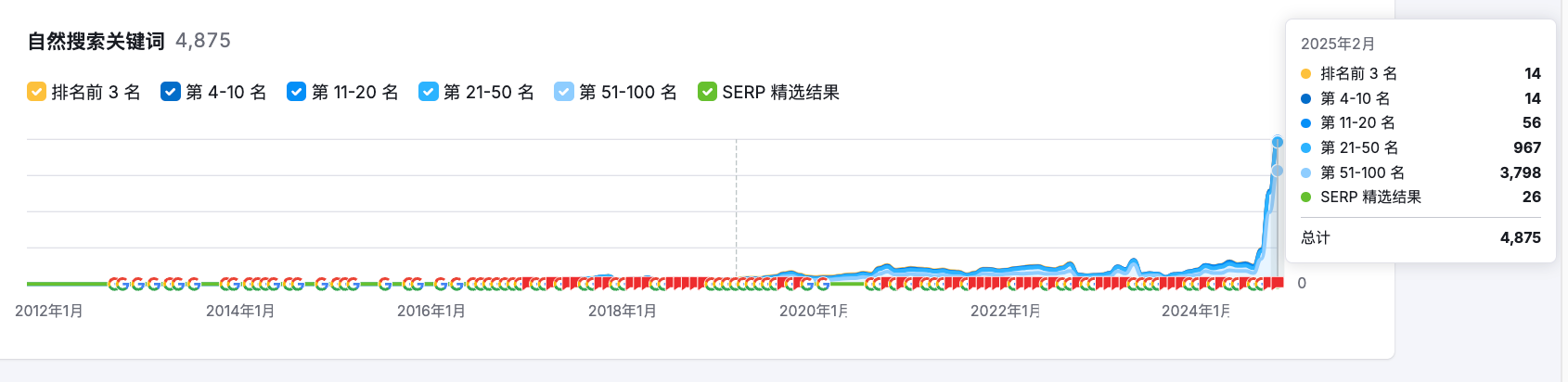1568x382 pixels.
Task: Click the 2018年1月 axis label
Action: (x=623, y=311)
